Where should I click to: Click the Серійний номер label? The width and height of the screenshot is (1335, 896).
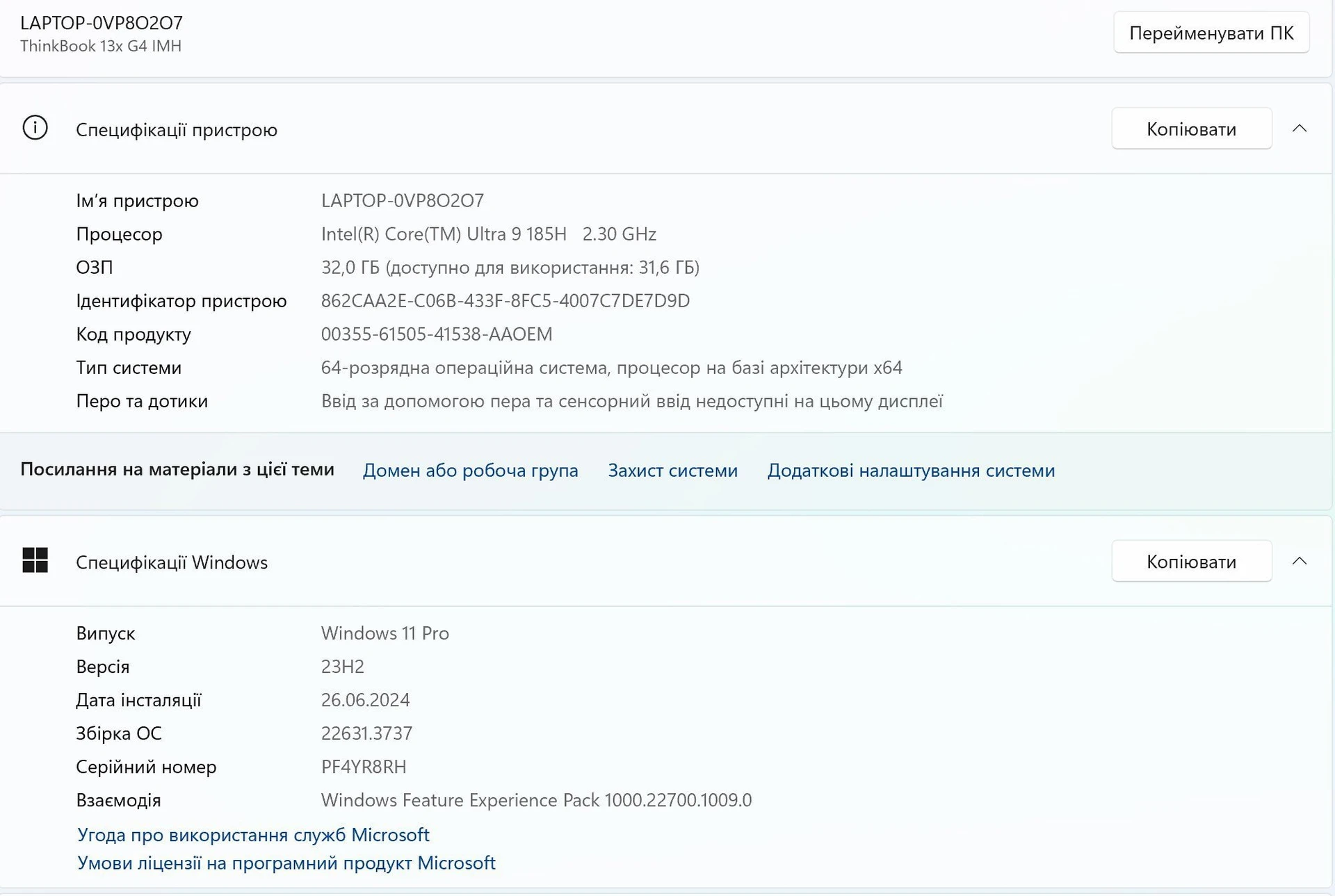(146, 767)
